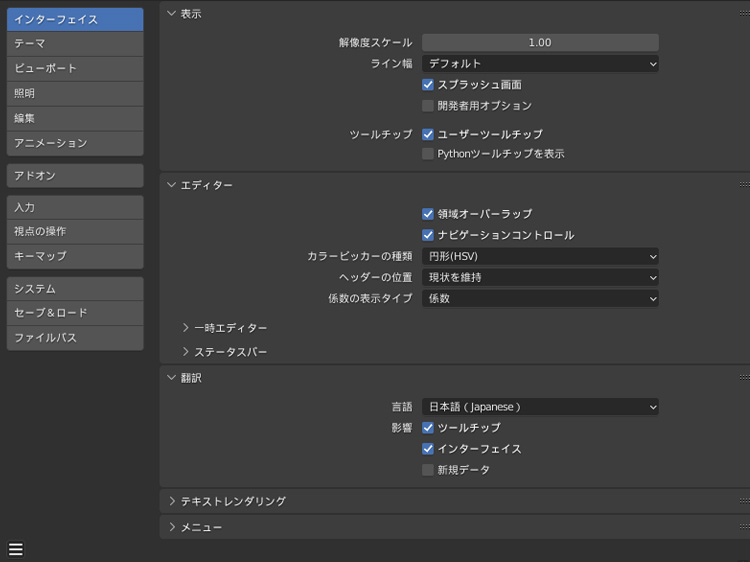
Task: Click drag-handle grip icon of 表示 panel
Action: coord(743,14)
